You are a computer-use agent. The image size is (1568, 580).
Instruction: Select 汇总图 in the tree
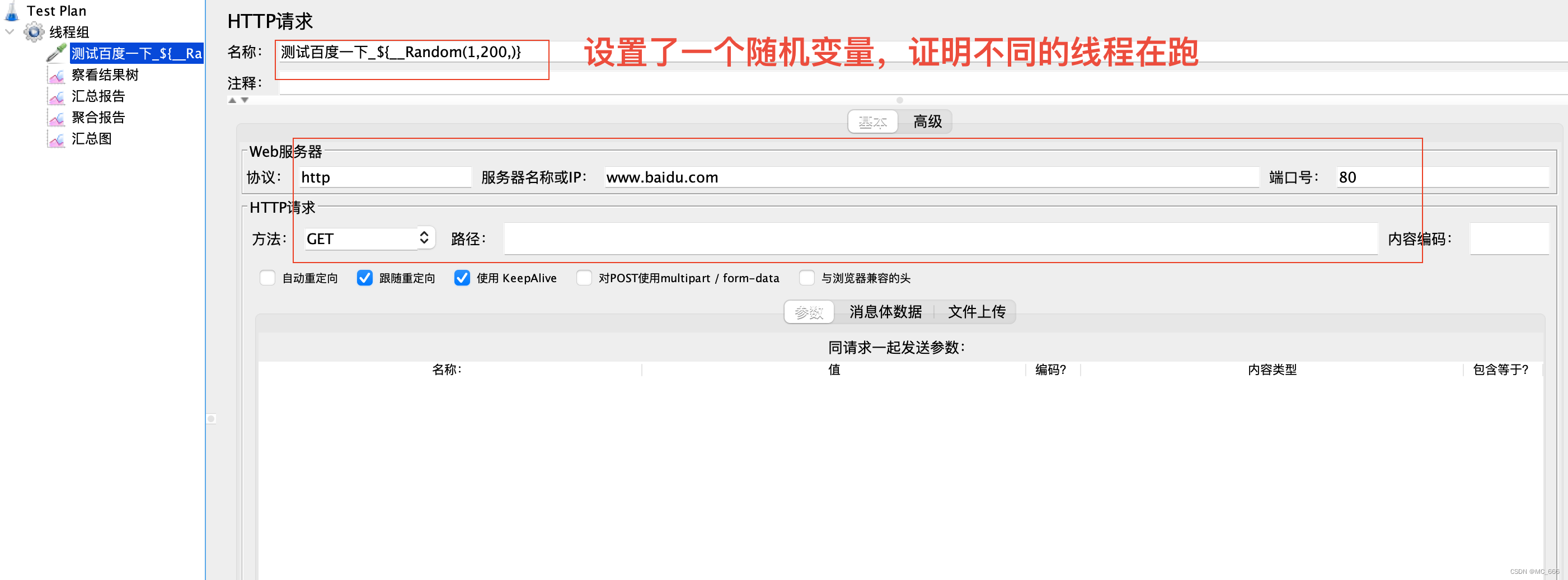click(x=91, y=139)
